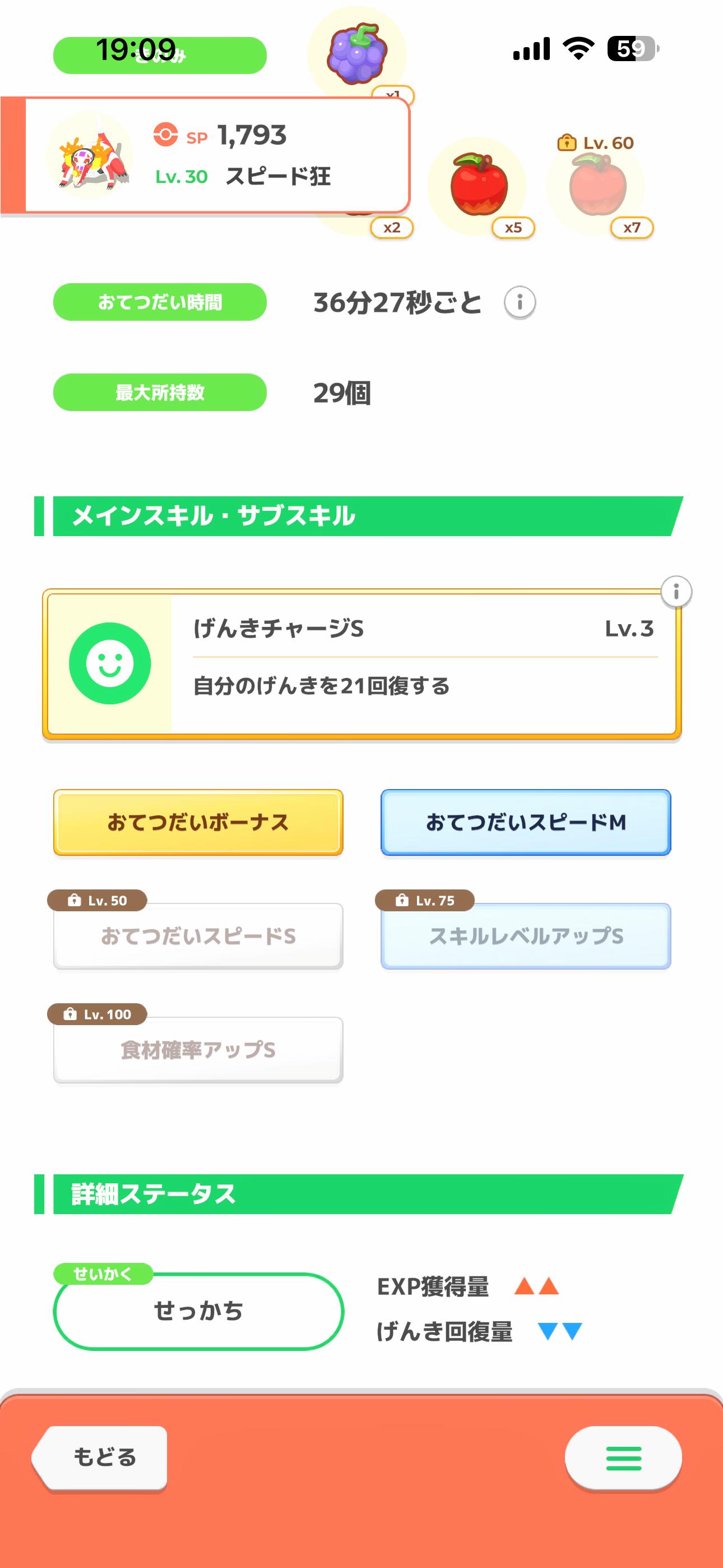Tap locked 食材確率アップS sub skill
This screenshot has height=1568, width=723.
point(198,1049)
